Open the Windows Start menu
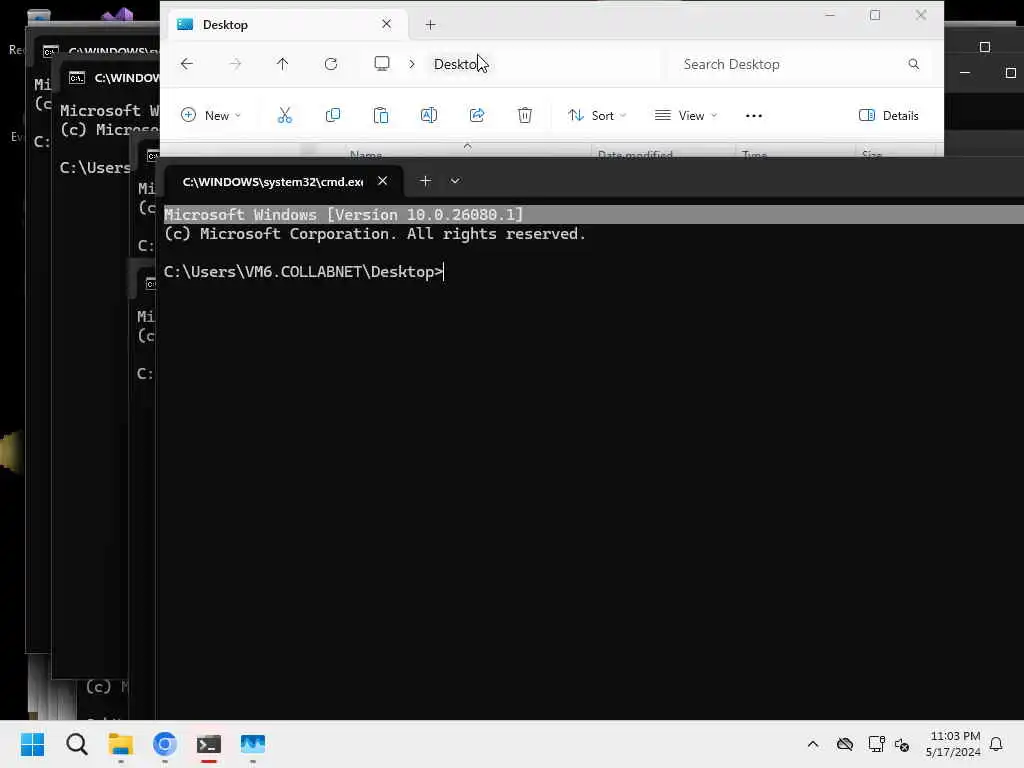 (x=33, y=744)
